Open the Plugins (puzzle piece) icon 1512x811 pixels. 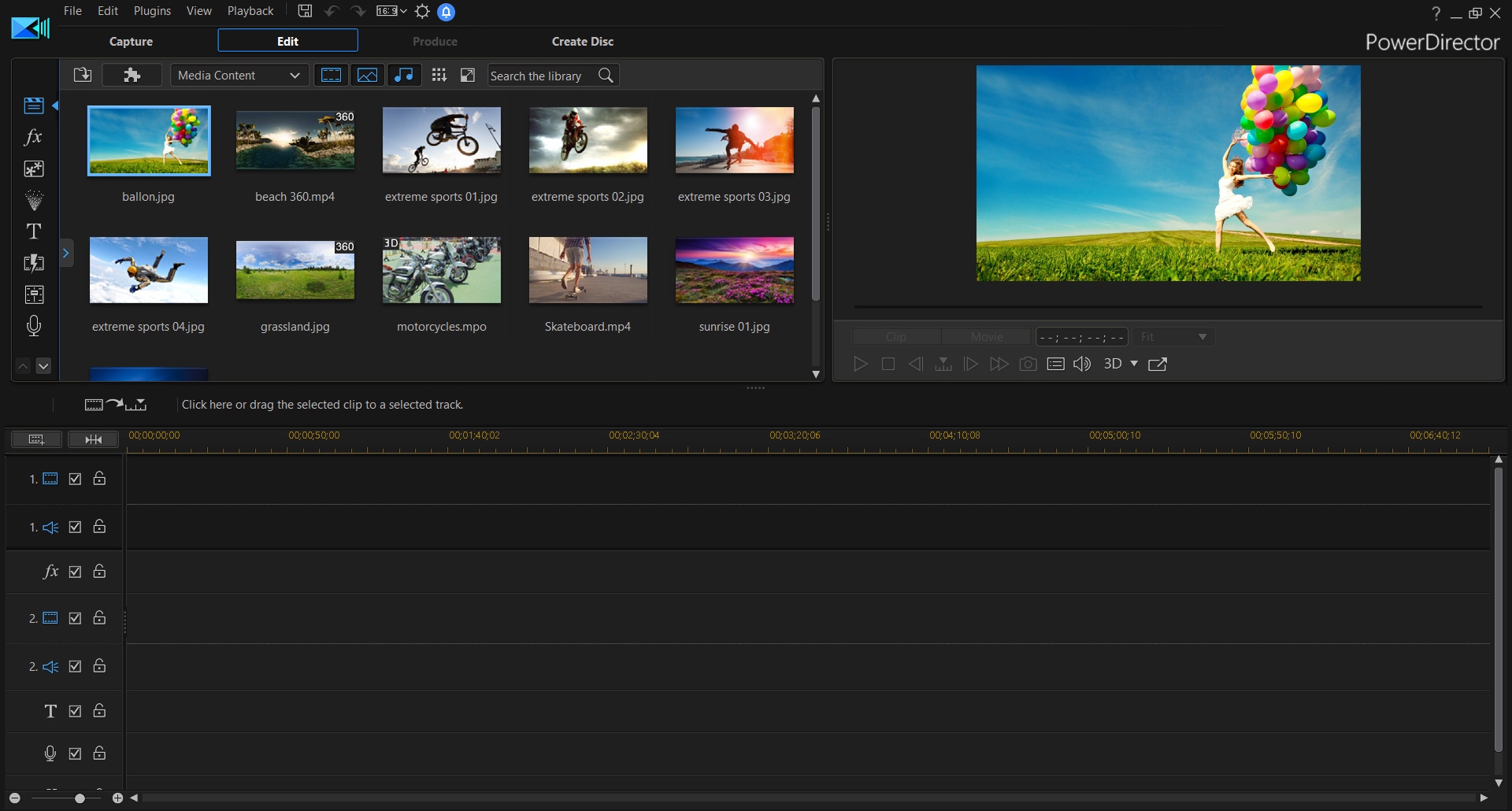132,74
